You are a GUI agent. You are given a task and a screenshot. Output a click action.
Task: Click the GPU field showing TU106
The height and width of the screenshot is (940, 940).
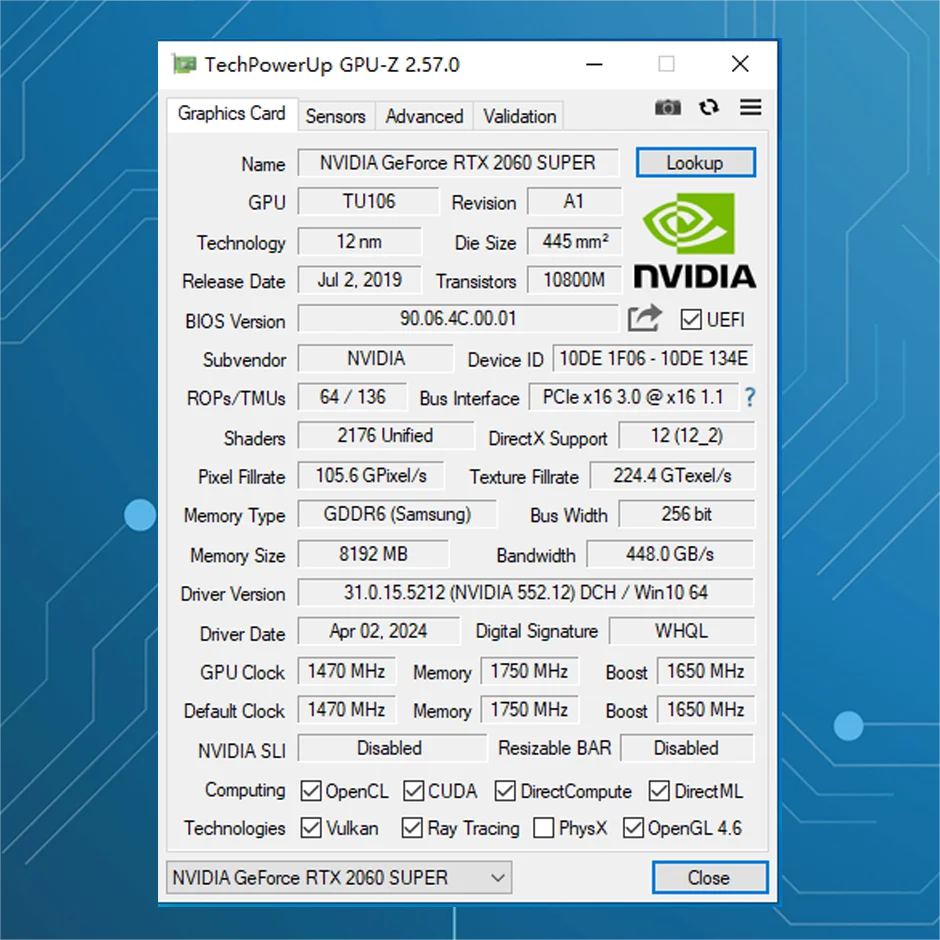click(369, 201)
